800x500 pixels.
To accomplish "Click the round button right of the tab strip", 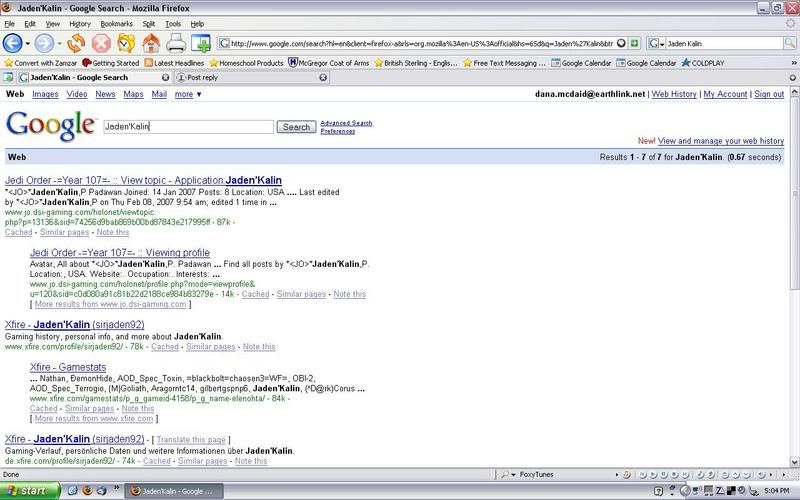I will coord(792,78).
